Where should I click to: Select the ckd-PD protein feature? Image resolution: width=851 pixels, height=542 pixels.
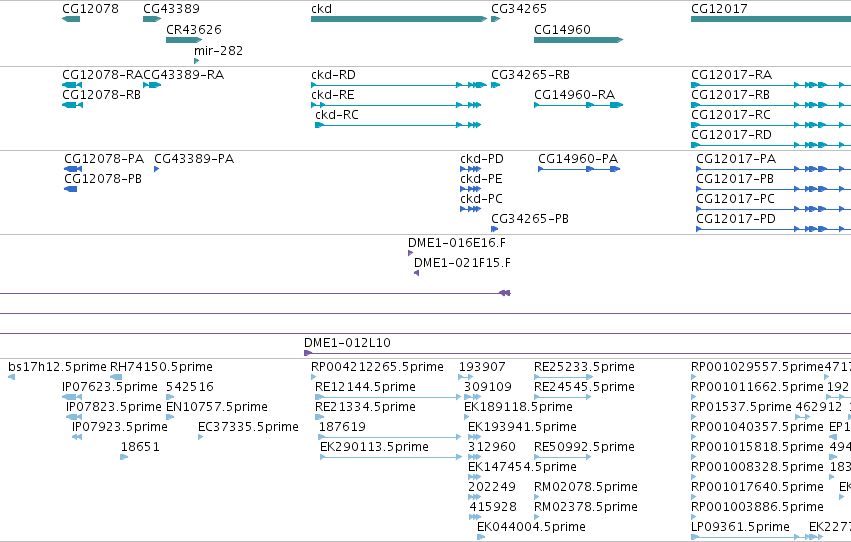click(x=471, y=169)
